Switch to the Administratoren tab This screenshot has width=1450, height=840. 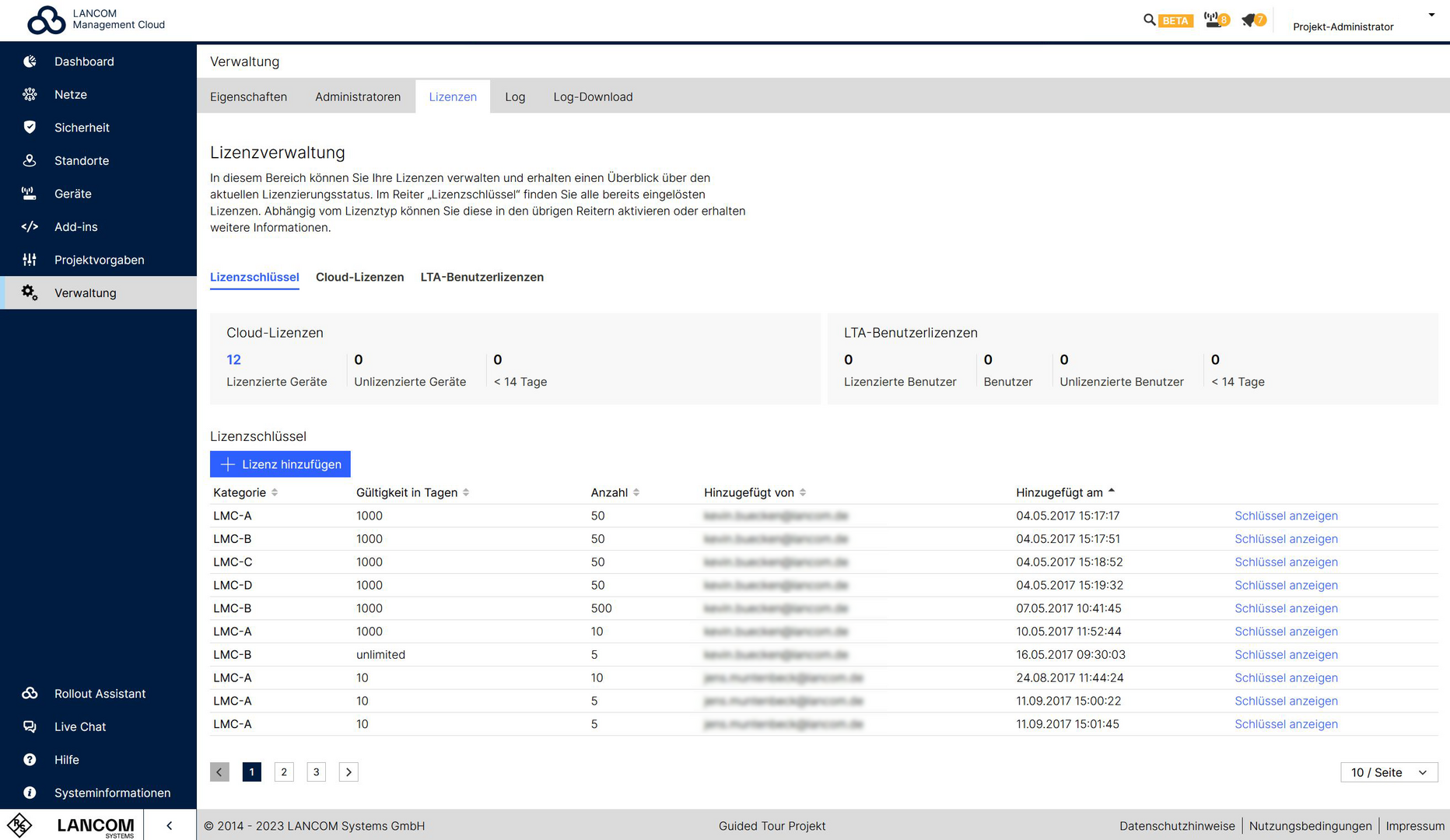pyautogui.click(x=358, y=96)
